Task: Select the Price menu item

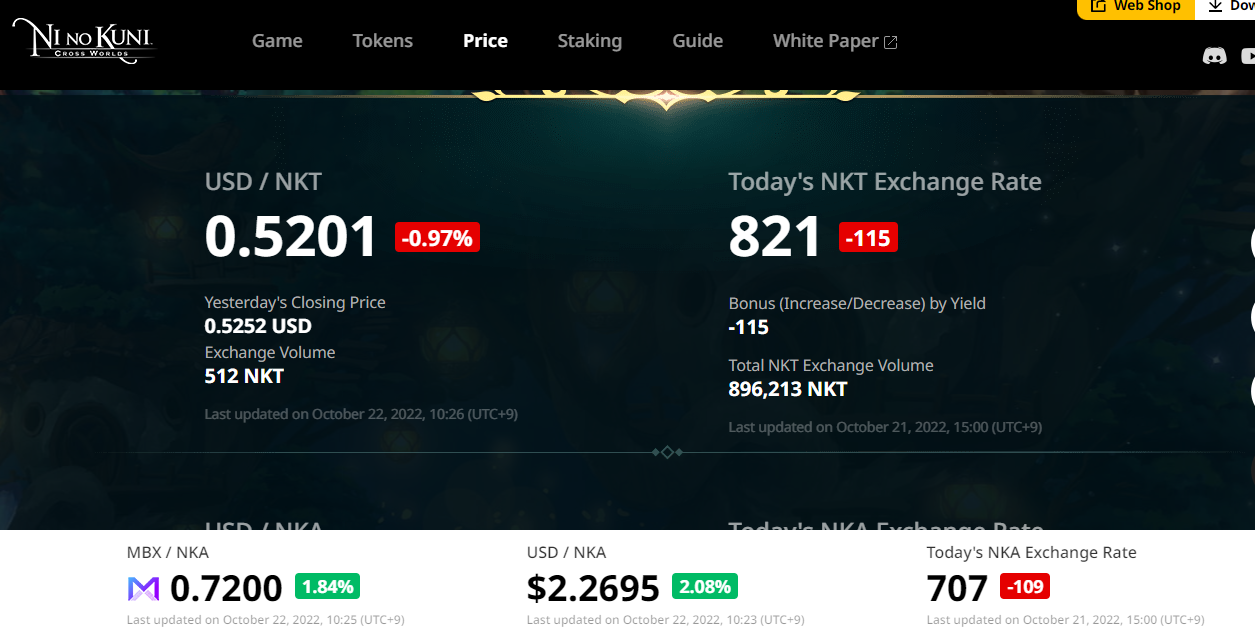Action: pyautogui.click(x=485, y=41)
